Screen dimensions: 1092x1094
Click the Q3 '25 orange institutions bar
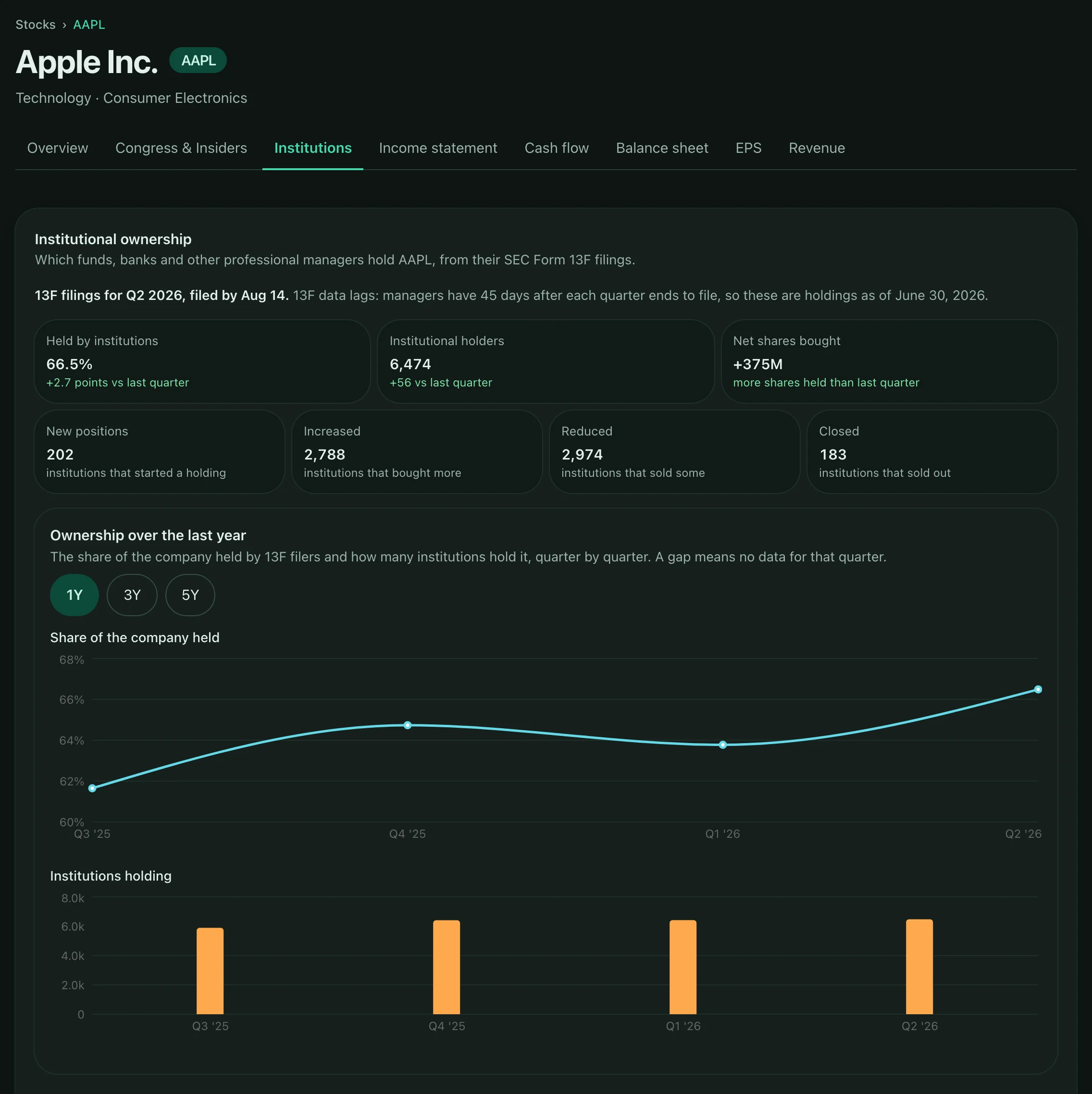(210, 970)
